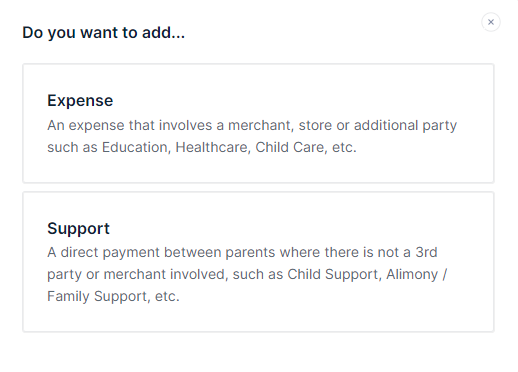Viewport: 518px width, 372px height.
Task: Pick the option mentioning Child Support, Alimony
Action: click(x=258, y=262)
